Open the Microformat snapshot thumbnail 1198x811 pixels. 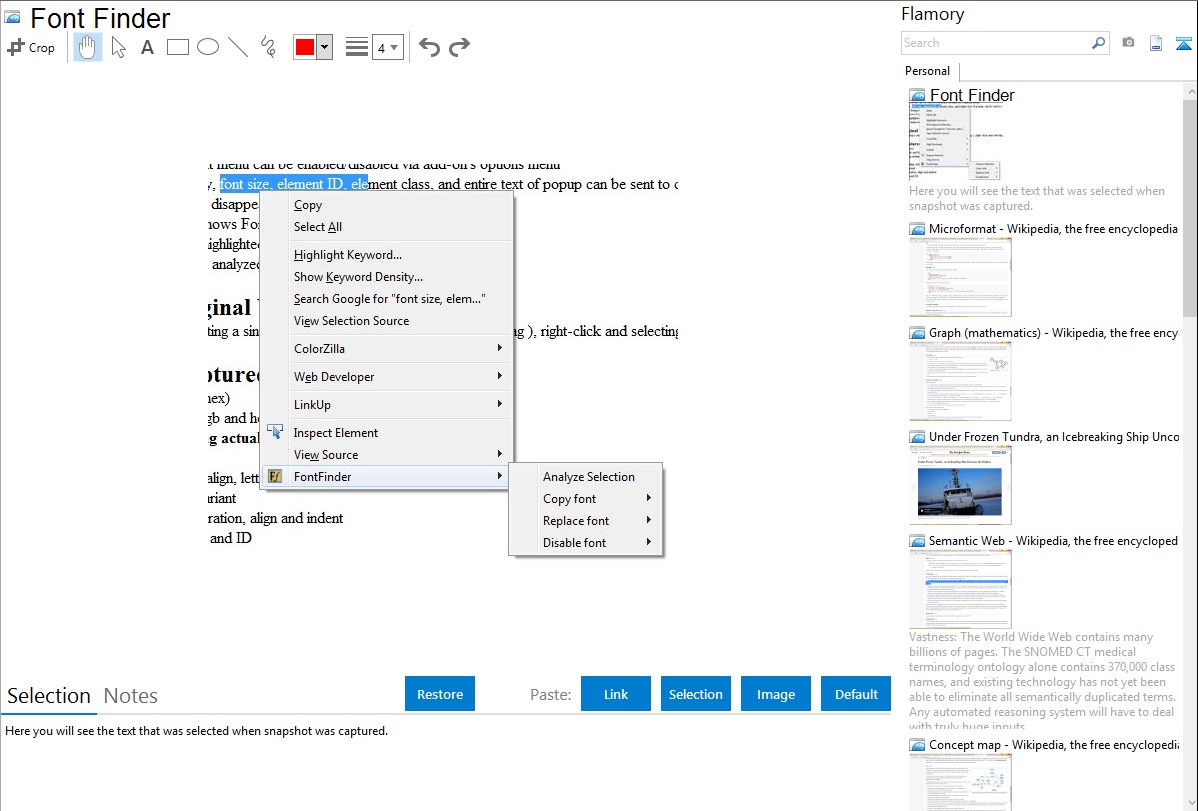[960, 277]
